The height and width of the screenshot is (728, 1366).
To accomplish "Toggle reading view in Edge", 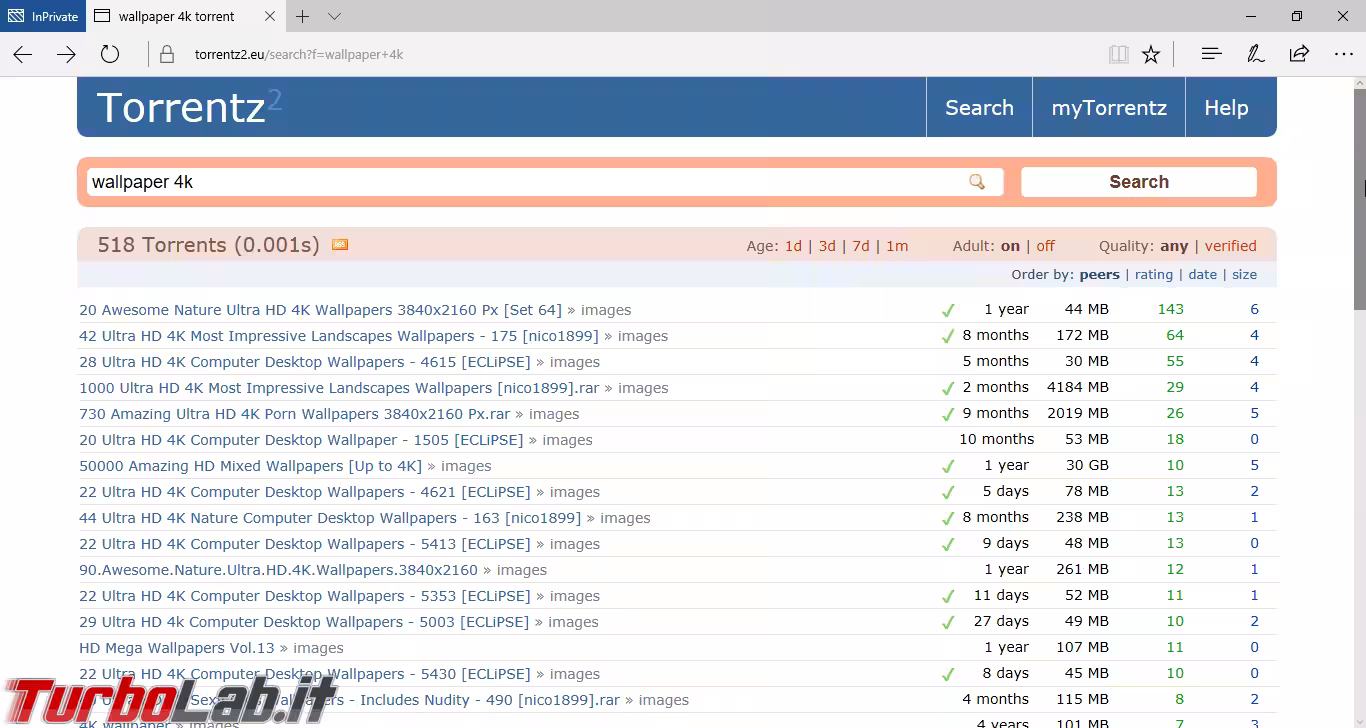I will point(1119,54).
